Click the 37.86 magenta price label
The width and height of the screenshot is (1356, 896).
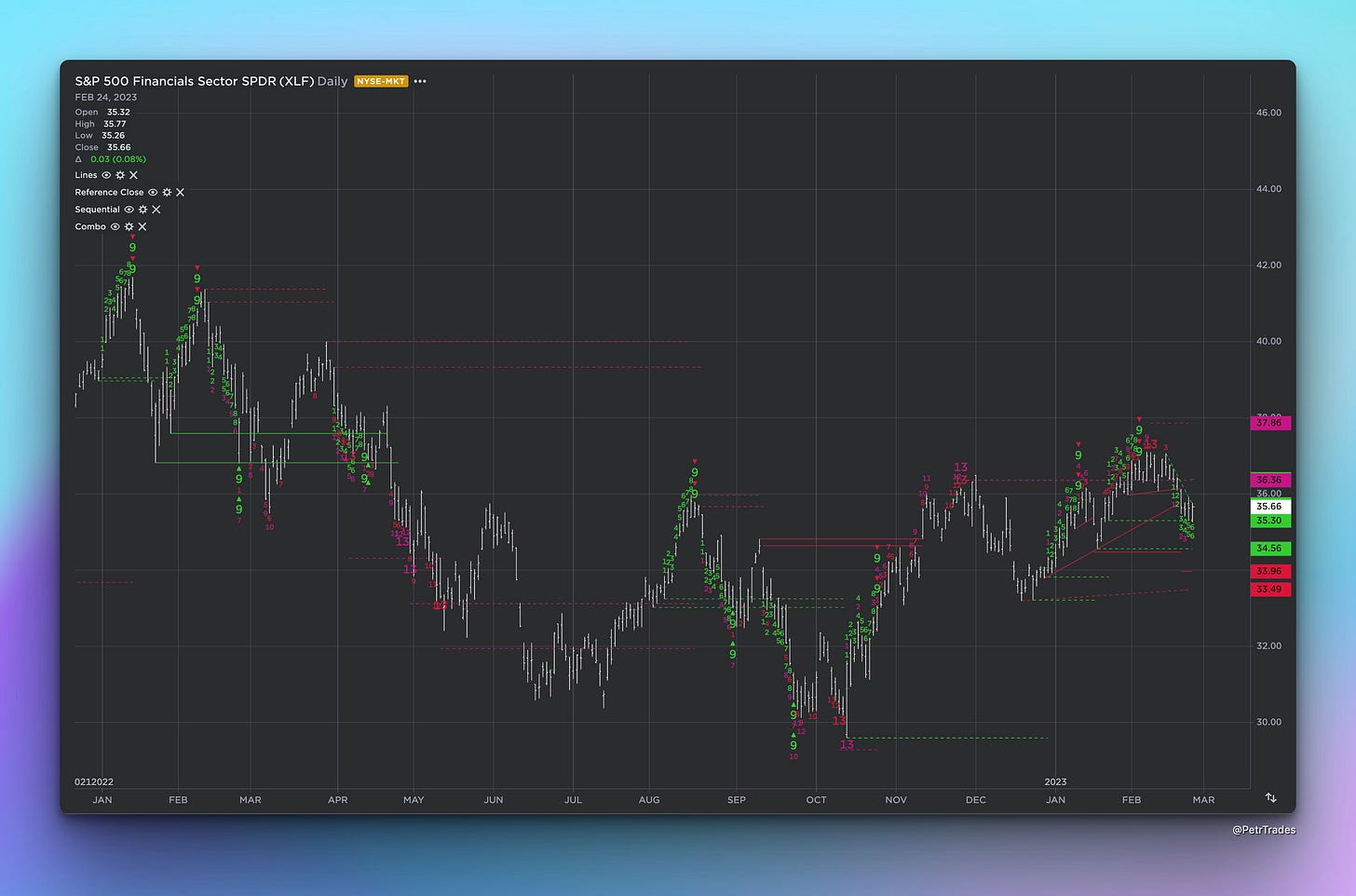[1271, 423]
